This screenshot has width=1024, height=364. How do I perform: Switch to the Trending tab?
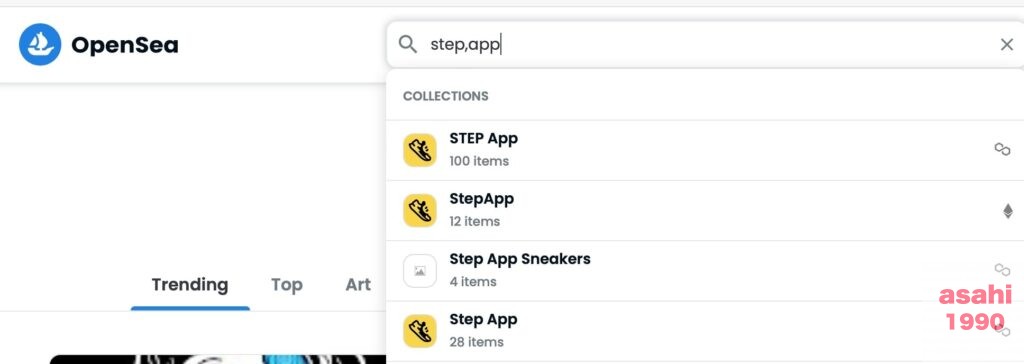190,285
